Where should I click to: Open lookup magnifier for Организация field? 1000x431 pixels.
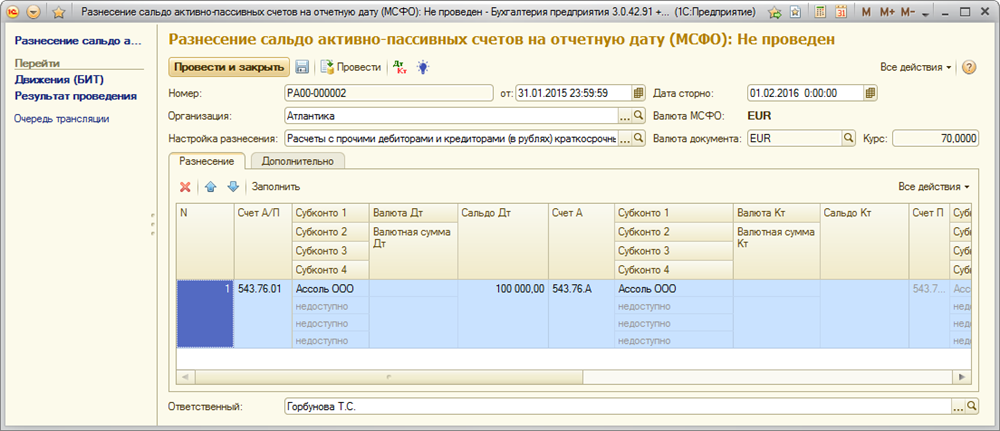(x=640, y=116)
